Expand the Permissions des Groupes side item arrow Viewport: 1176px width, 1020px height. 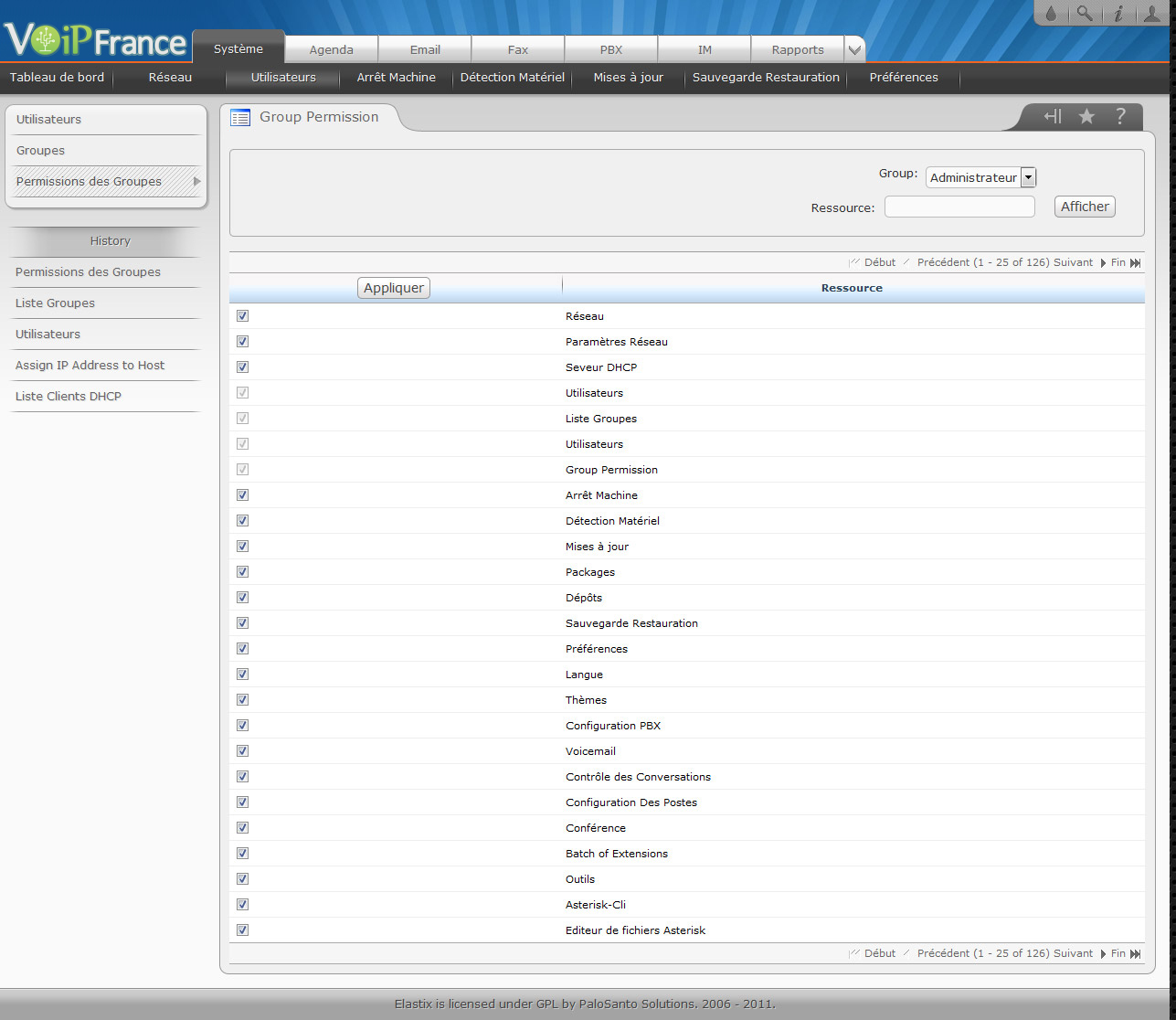pyautogui.click(x=196, y=181)
